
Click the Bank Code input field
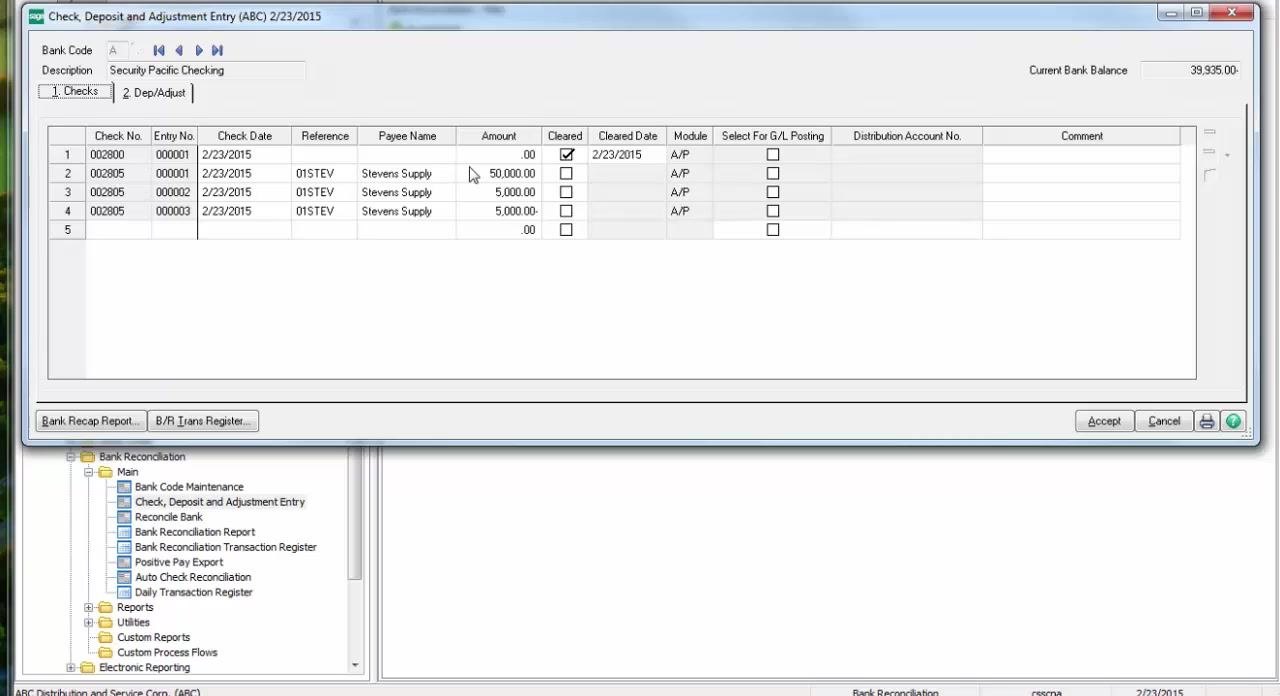pyautogui.click(x=118, y=50)
